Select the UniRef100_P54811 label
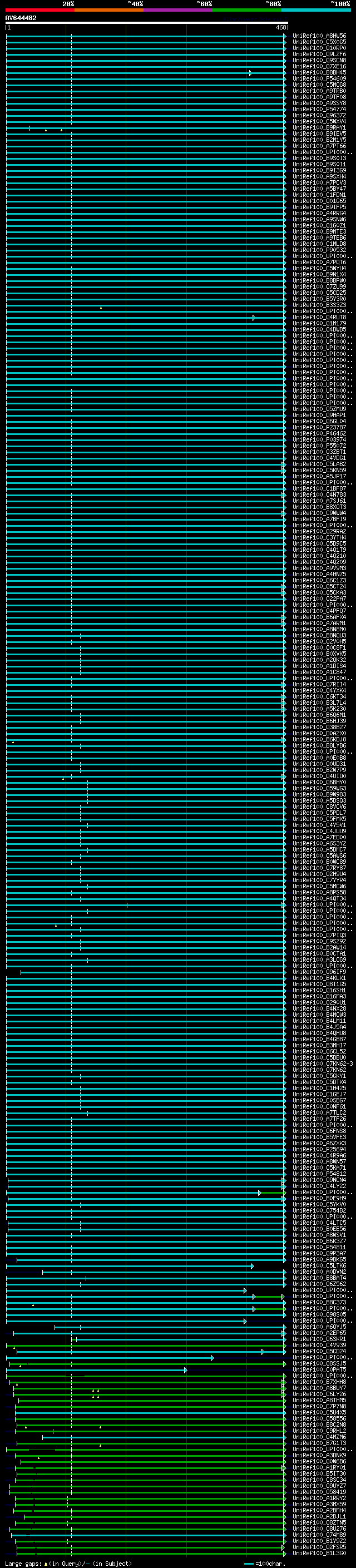Image resolution: width=356 pixels, height=1568 pixels. (x=319, y=1248)
